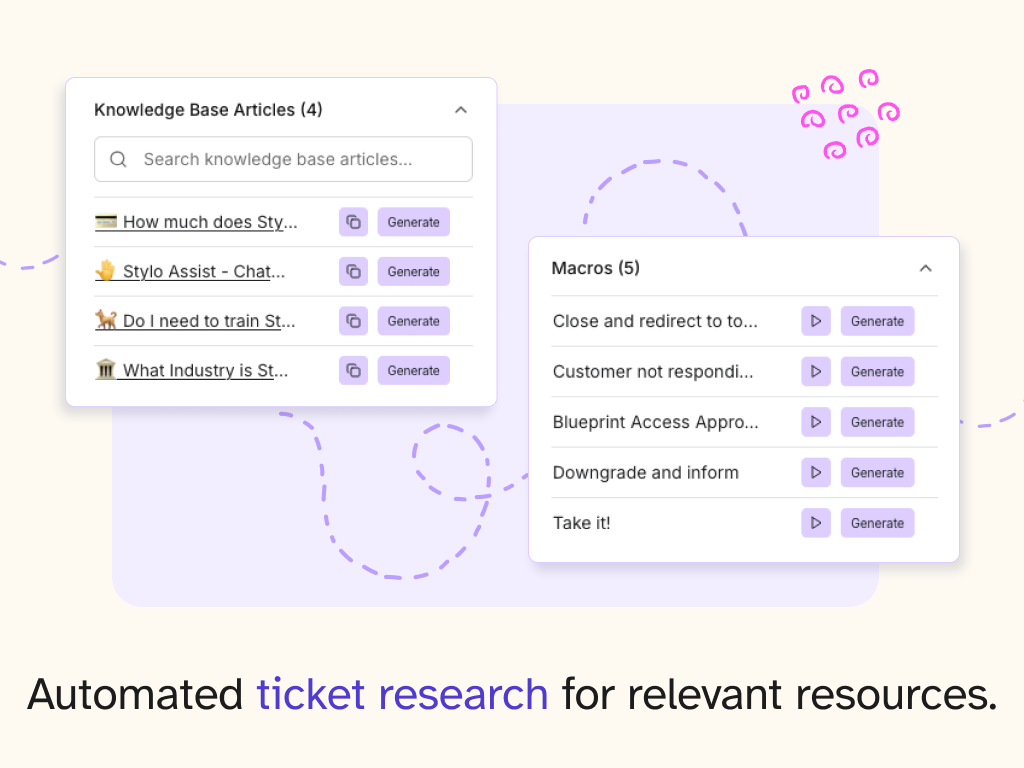Click the search magnifier icon
This screenshot has height=768, width=1024.
click(119, 159)
